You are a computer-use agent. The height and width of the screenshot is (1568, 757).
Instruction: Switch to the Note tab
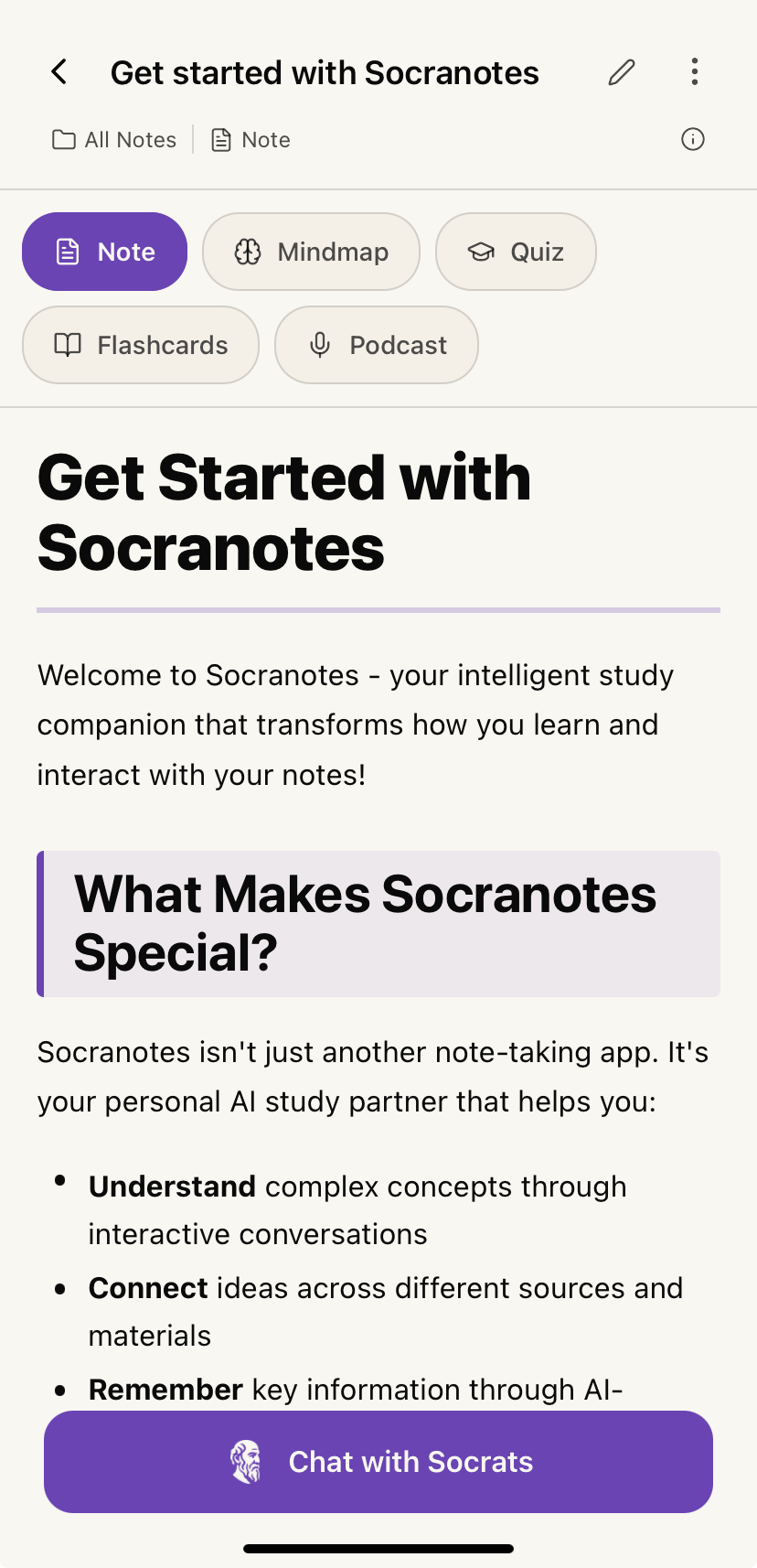(104, 252)
